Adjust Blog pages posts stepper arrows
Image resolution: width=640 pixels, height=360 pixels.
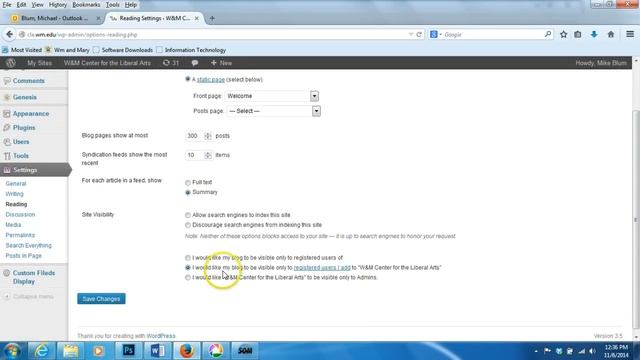[208, 136]
